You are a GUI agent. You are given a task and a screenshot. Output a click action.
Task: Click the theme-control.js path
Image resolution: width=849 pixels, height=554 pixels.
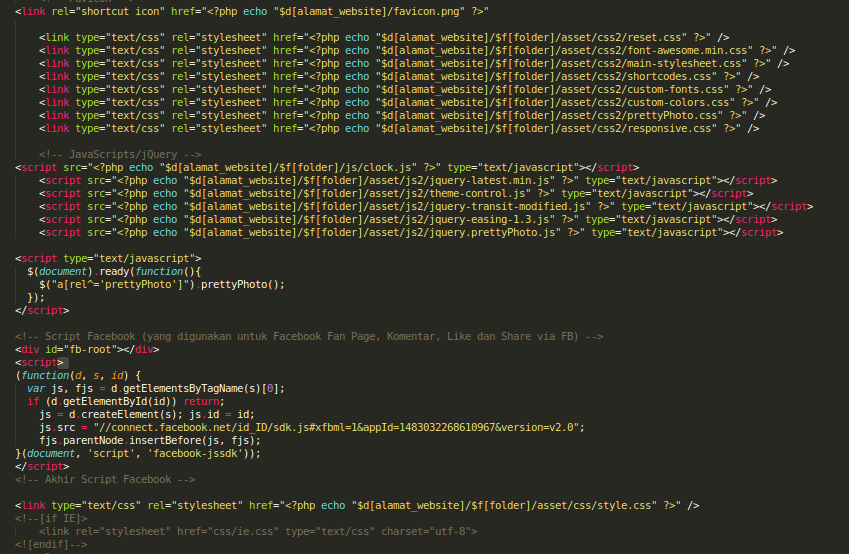click(x=357, y=193)
